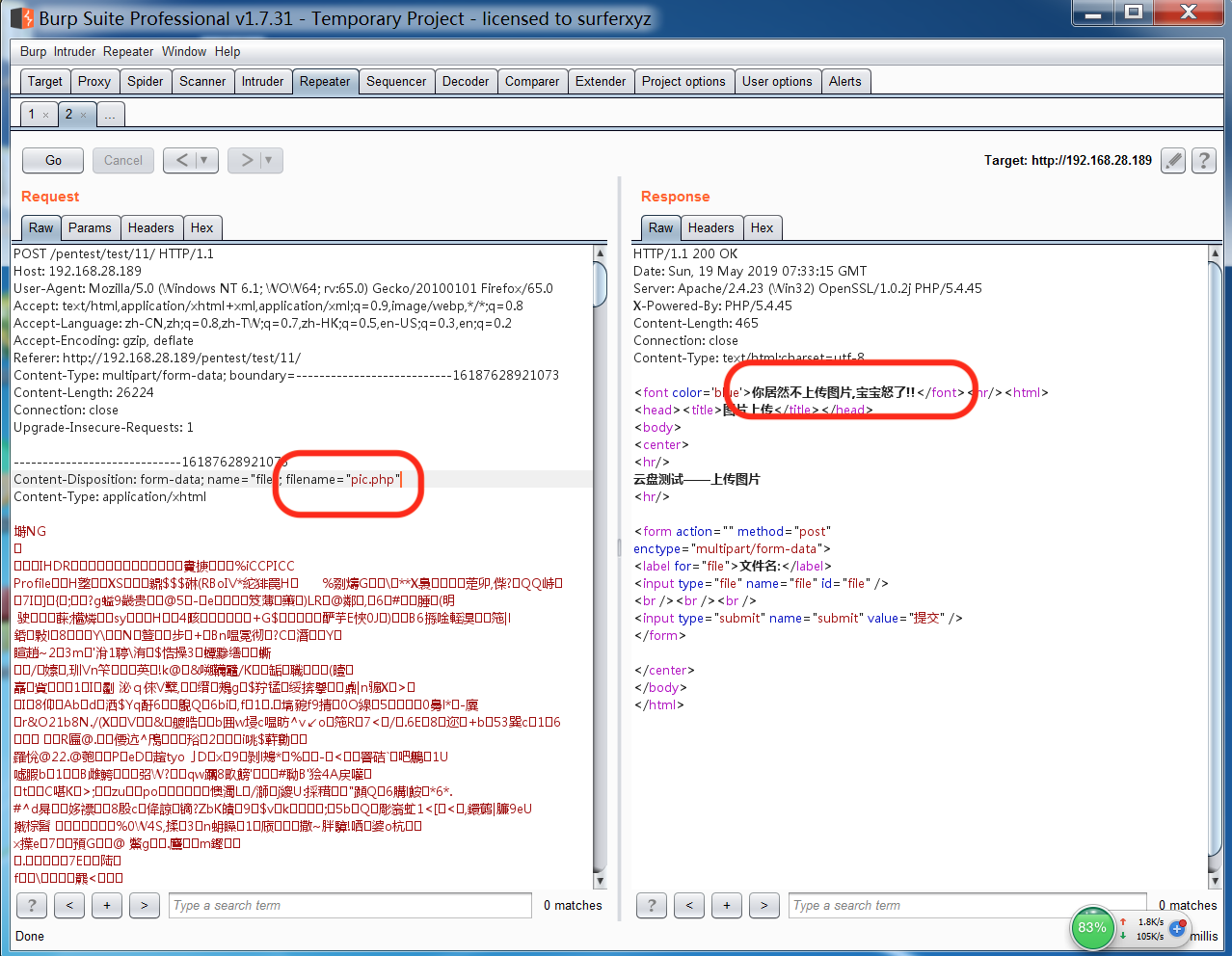
Task: Switch to the Scanner tab
Action: 202,81
